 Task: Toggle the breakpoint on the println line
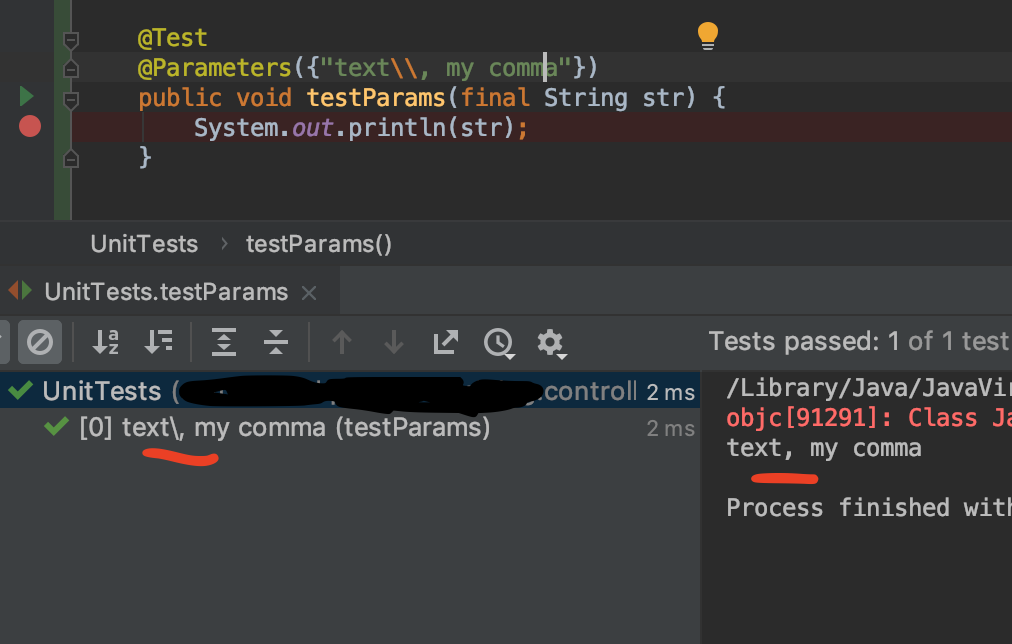(30, 127)
